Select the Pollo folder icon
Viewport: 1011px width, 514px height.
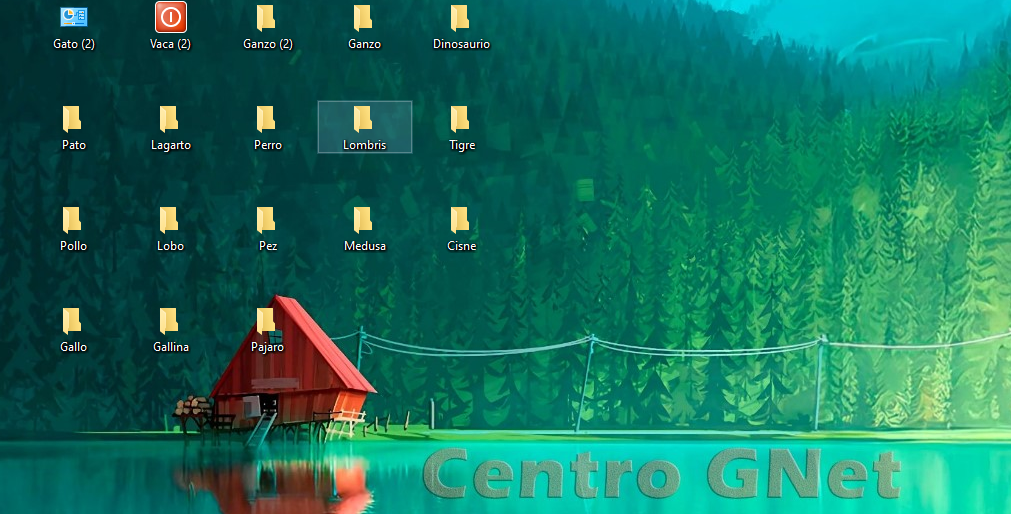pos(72,220)
